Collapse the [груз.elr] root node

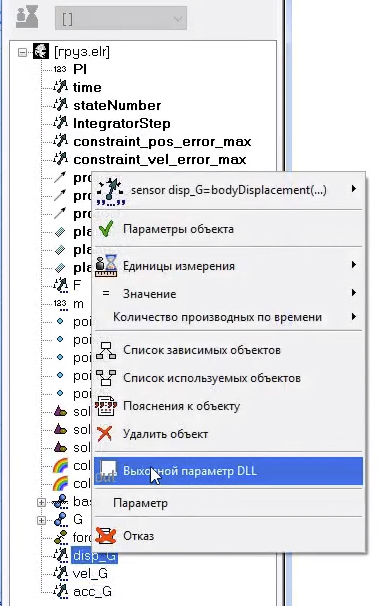(x=23, y=52)
